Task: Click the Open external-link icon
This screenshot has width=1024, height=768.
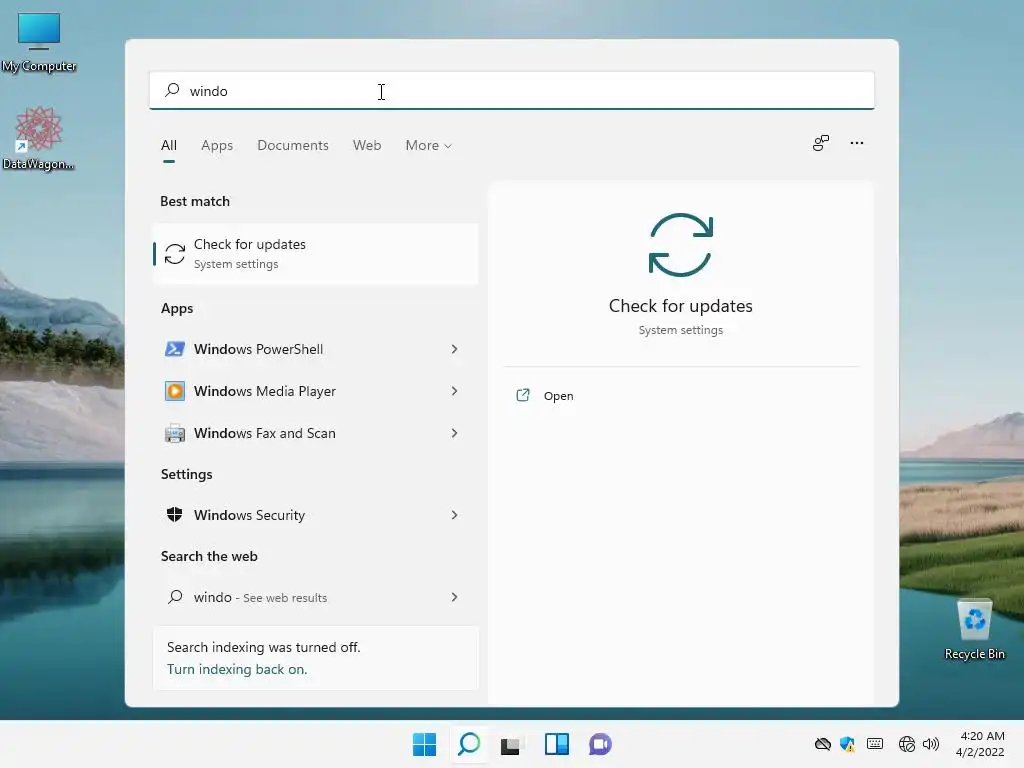Action: (x=523, y=395)
